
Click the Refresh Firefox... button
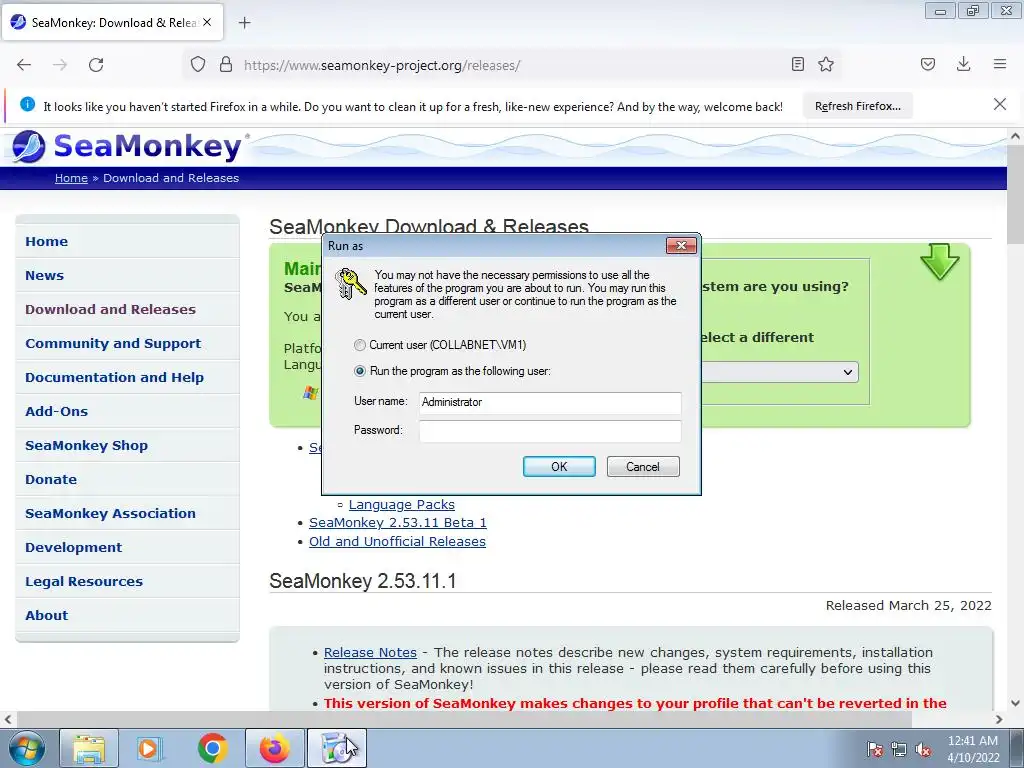tap(857, 106)
